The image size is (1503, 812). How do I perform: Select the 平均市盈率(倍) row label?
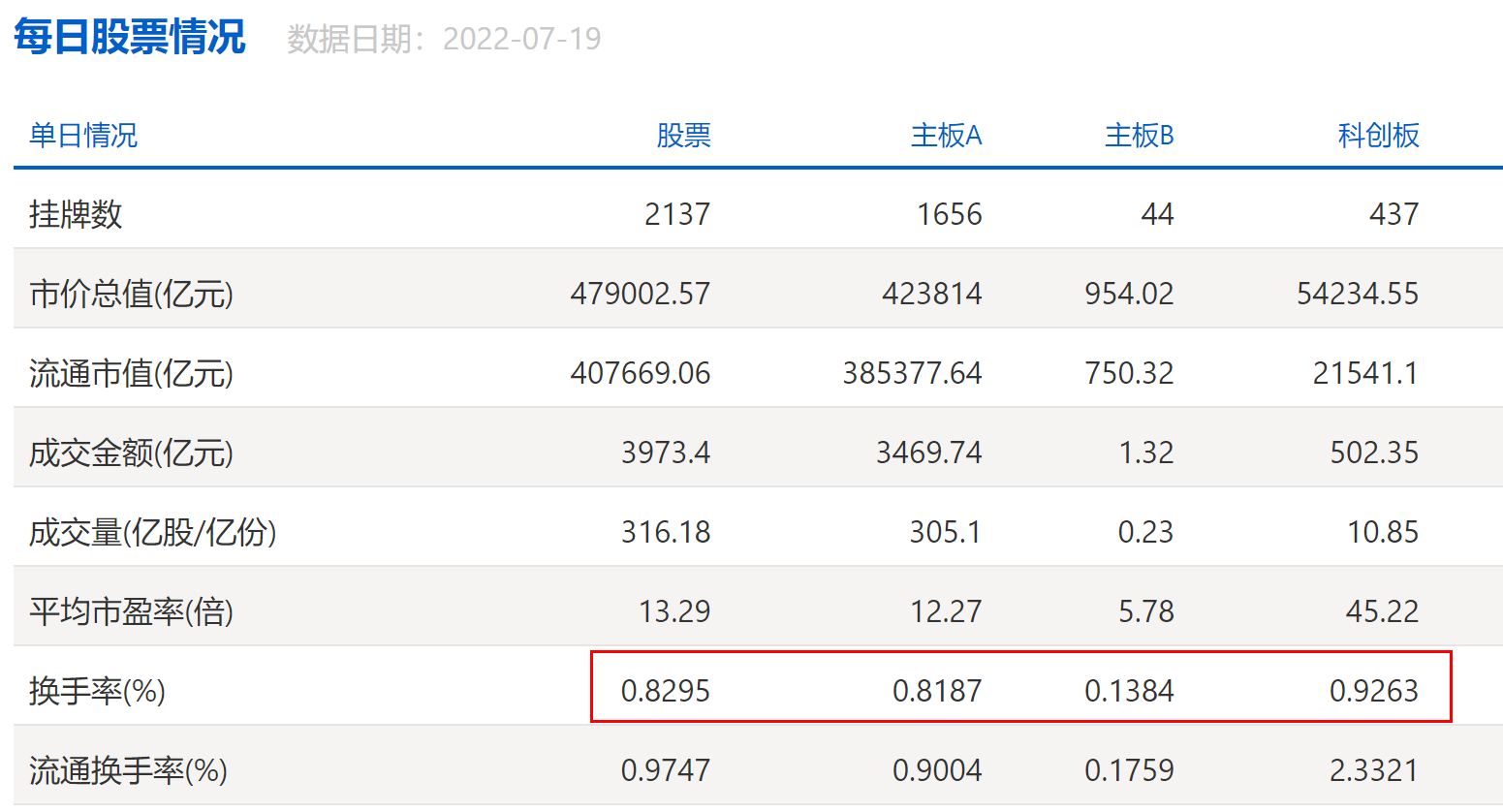click(132, 611)
